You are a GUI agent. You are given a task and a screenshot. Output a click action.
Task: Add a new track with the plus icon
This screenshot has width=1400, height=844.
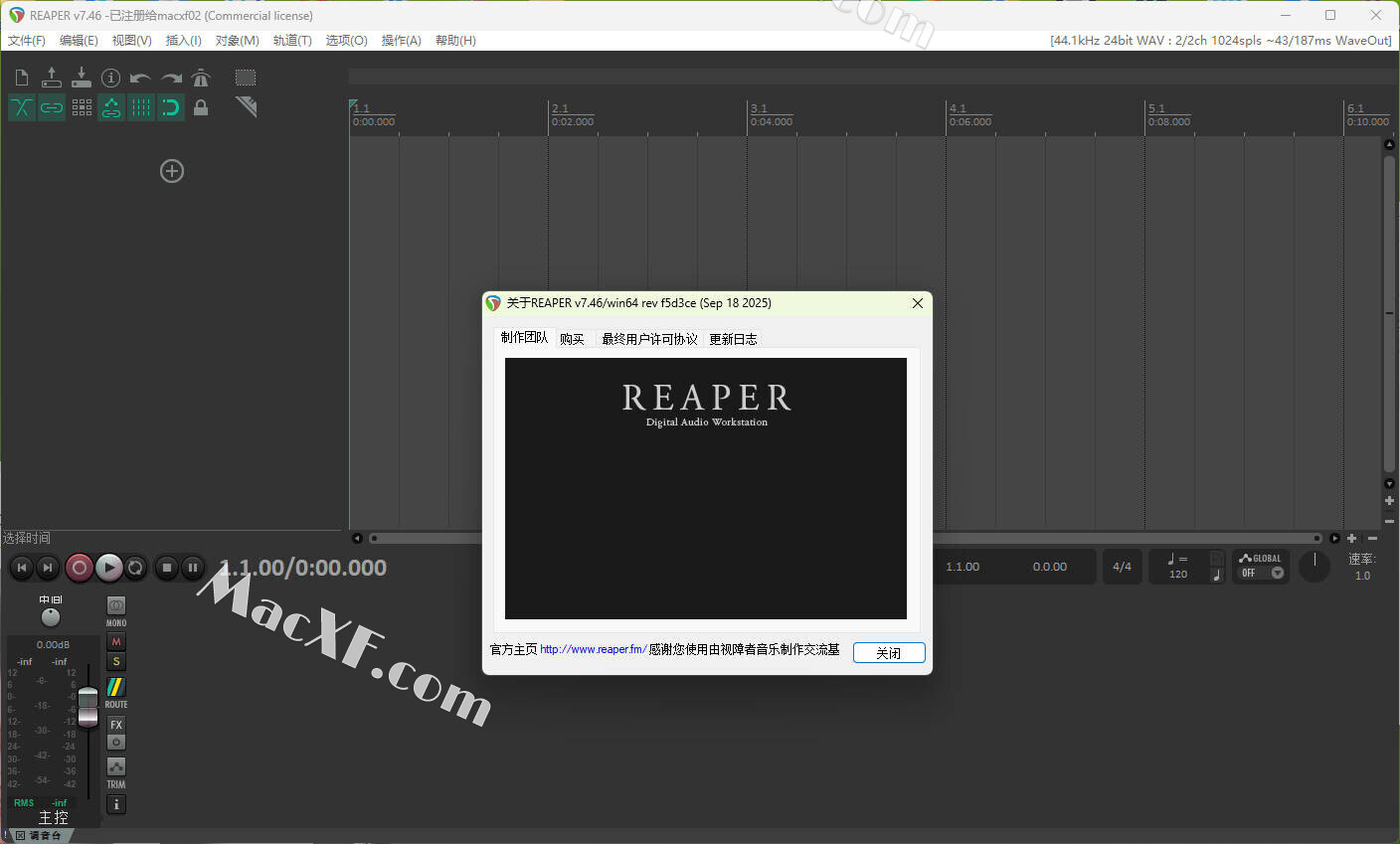(172, 171)
